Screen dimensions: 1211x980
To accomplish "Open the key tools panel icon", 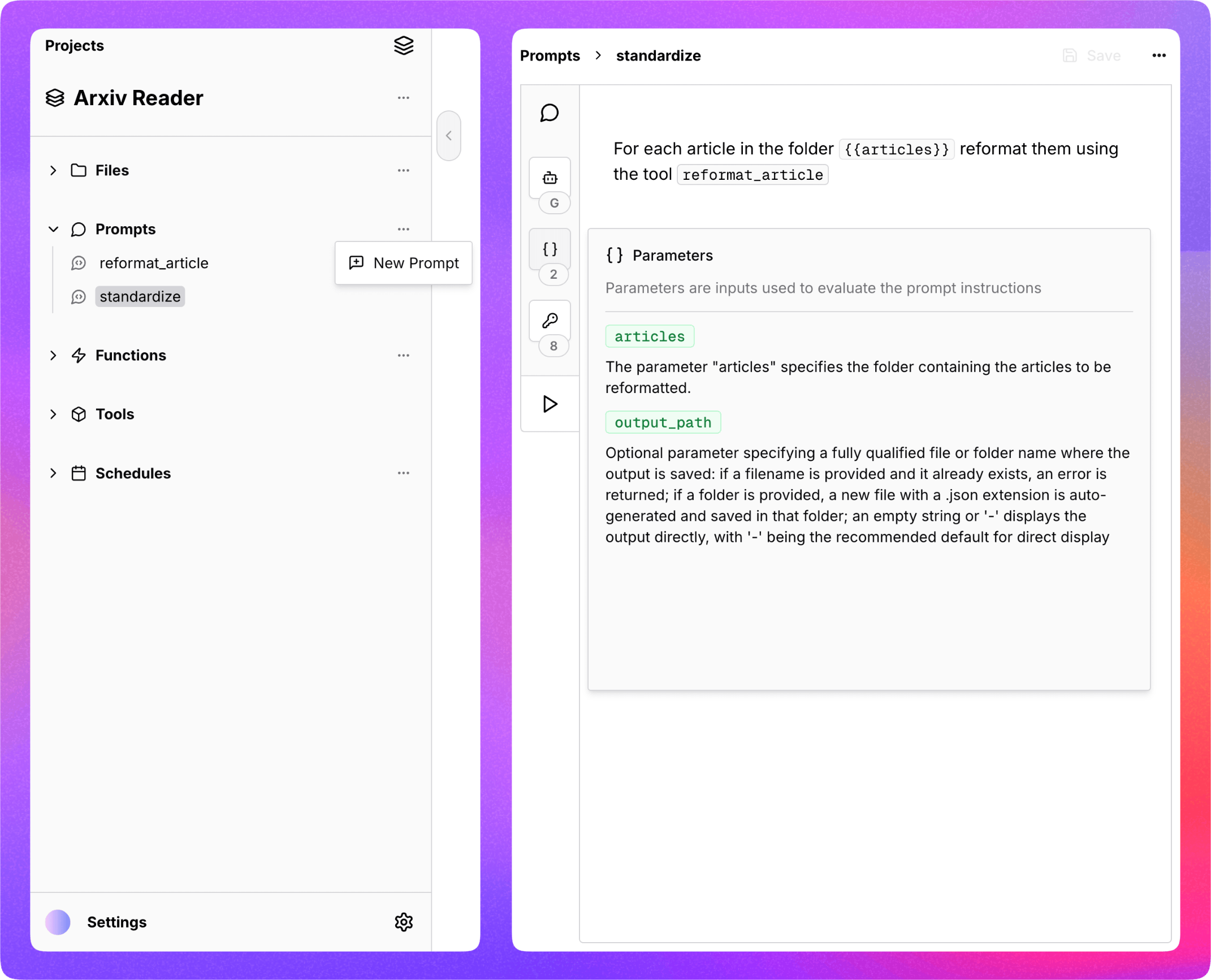I will pyautogui.click(x=550, y=321).
